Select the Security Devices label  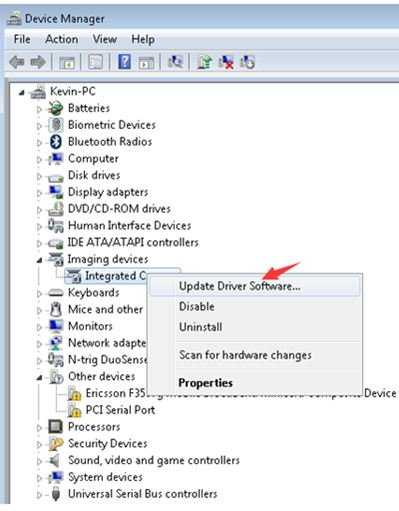tap(107, 443)
